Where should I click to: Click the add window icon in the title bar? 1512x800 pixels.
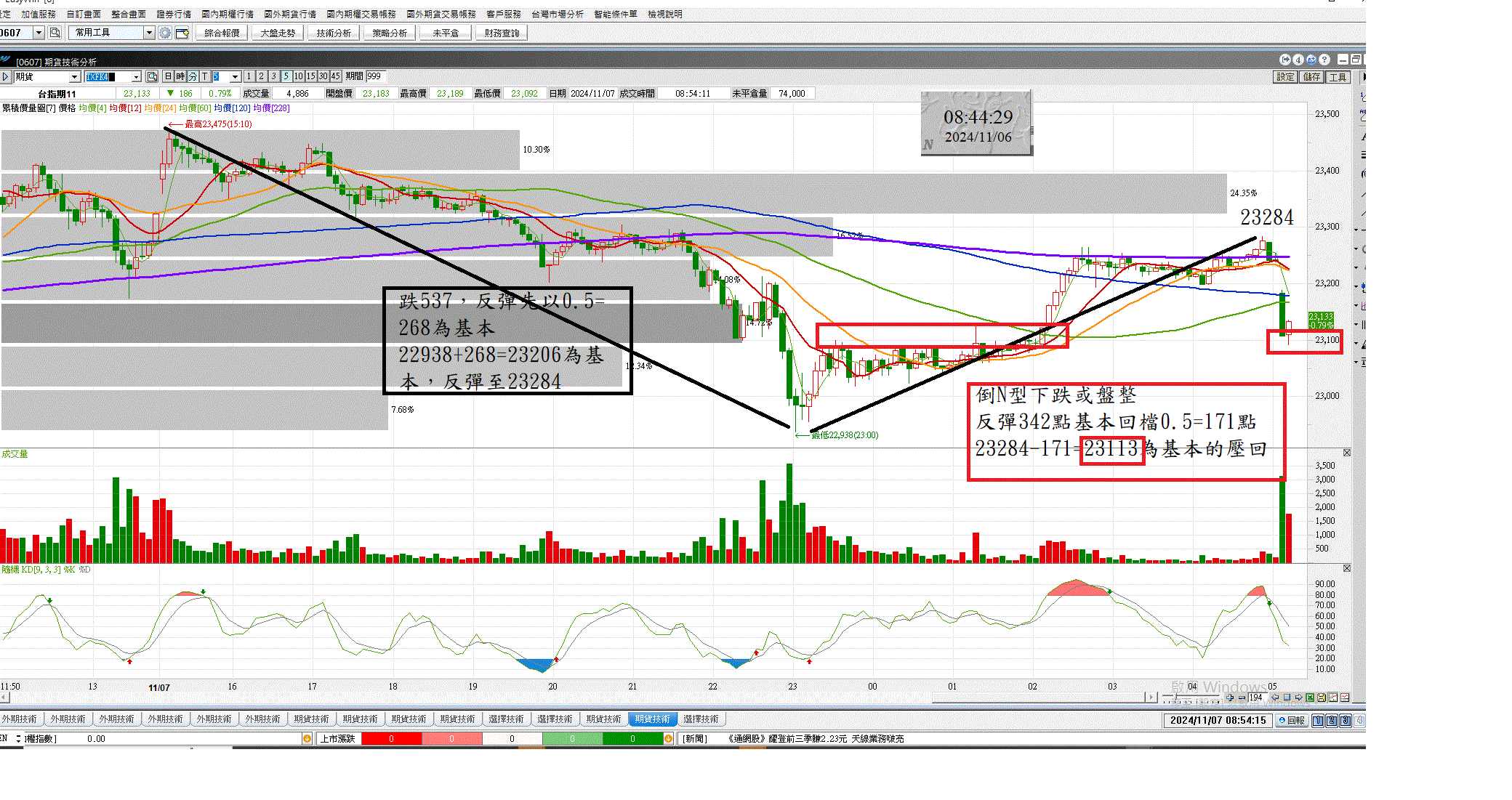pyautogui.click(x=1311, y=60)
